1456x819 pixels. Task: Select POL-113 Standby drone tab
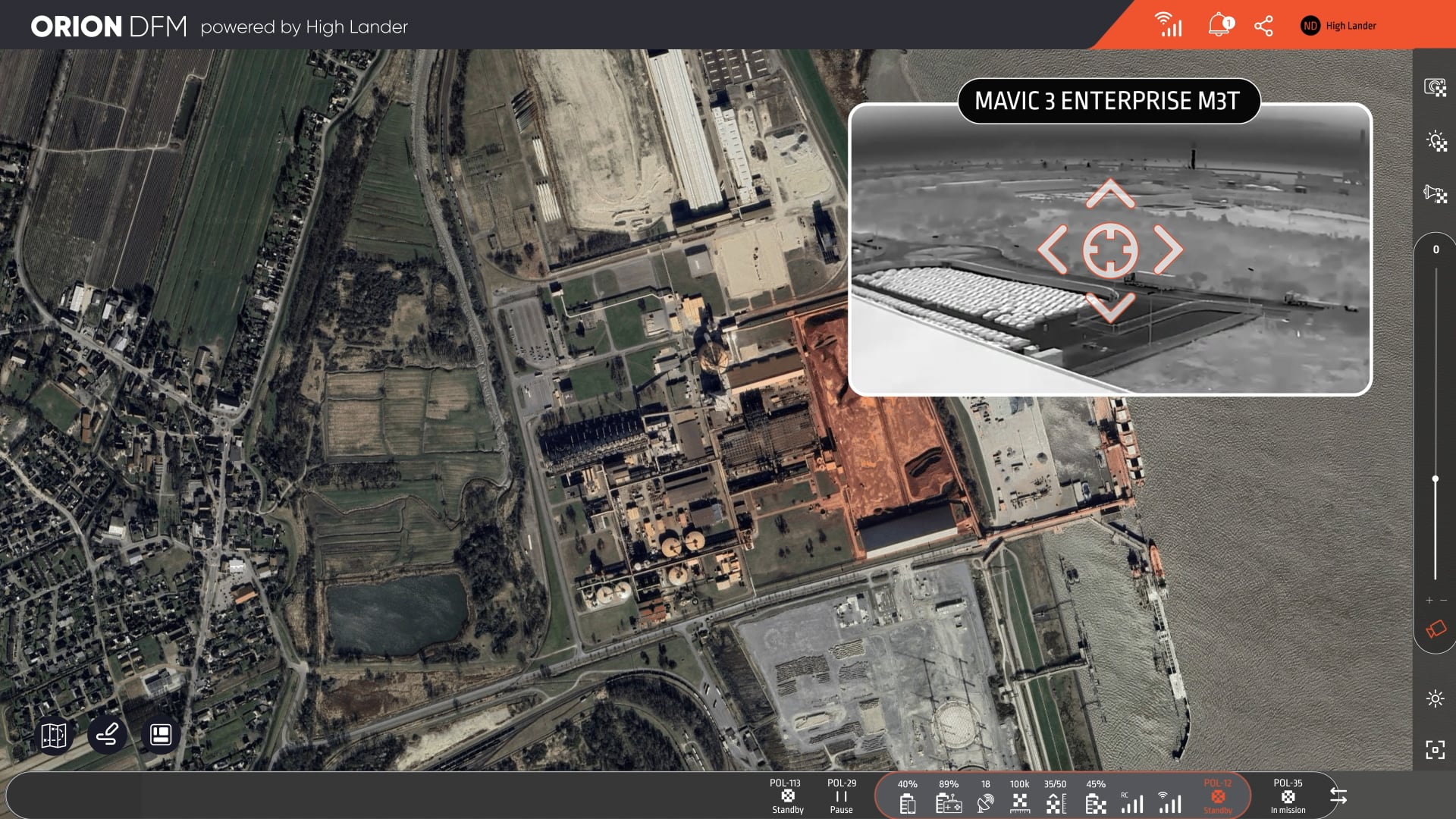[787, 795]
